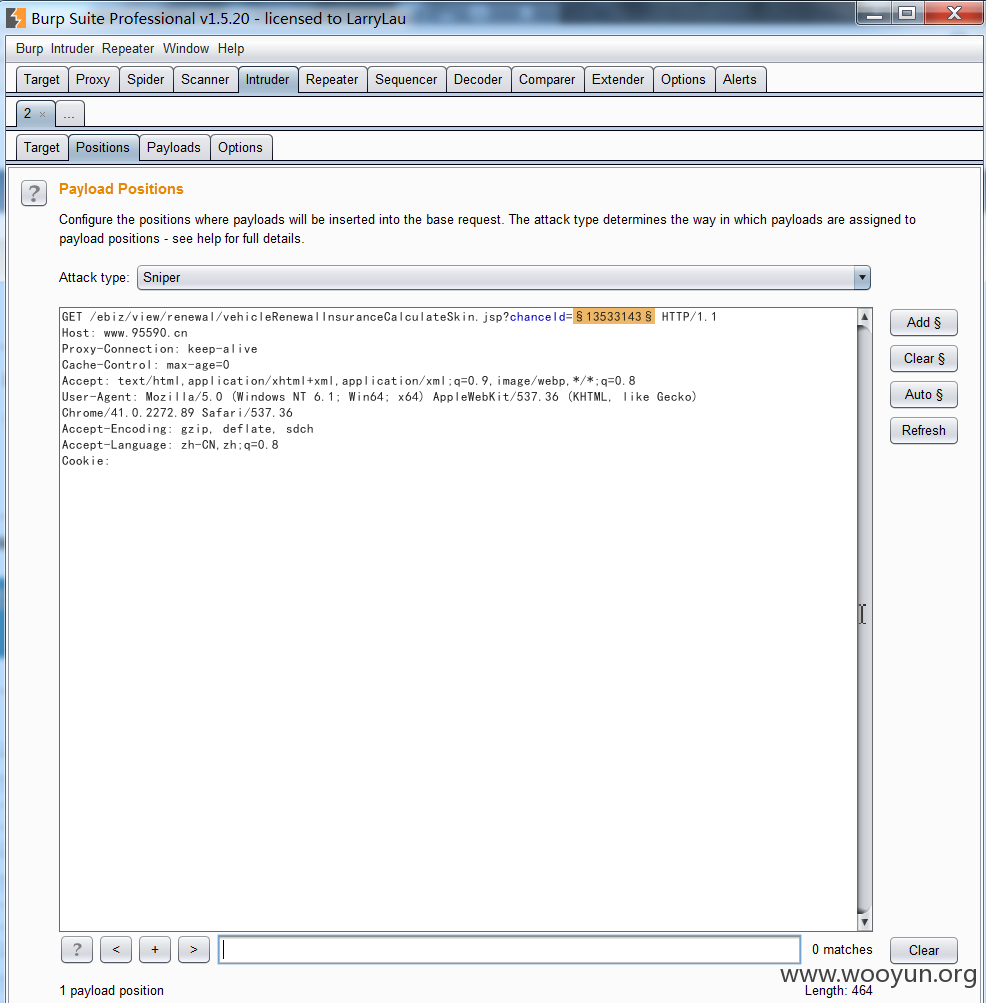The width and height of the screenshot is (986, 1003).
Task: Switch to the Scanner tab
Action: tap(205, 79)
